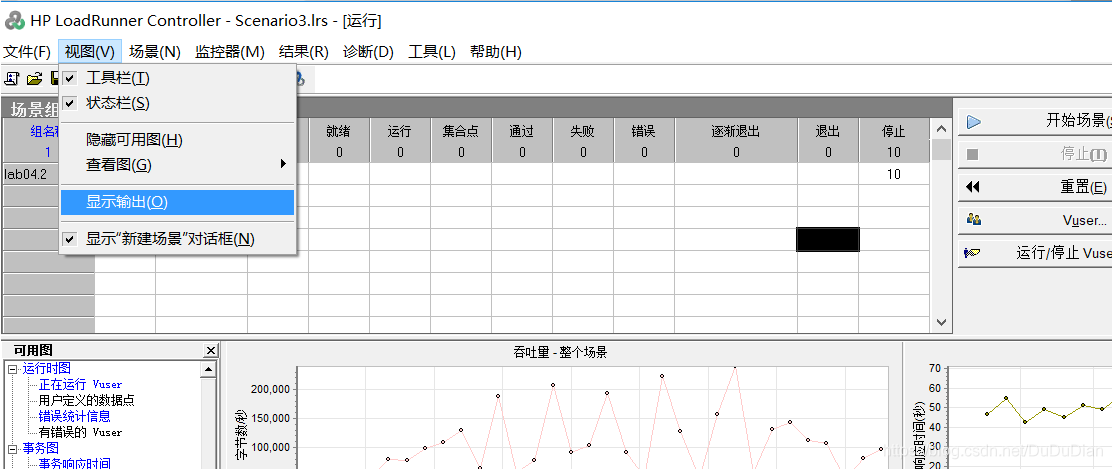Screen dimensions: 1112x469
Task: Click the 失败 column header
Action: pos(583,131)
